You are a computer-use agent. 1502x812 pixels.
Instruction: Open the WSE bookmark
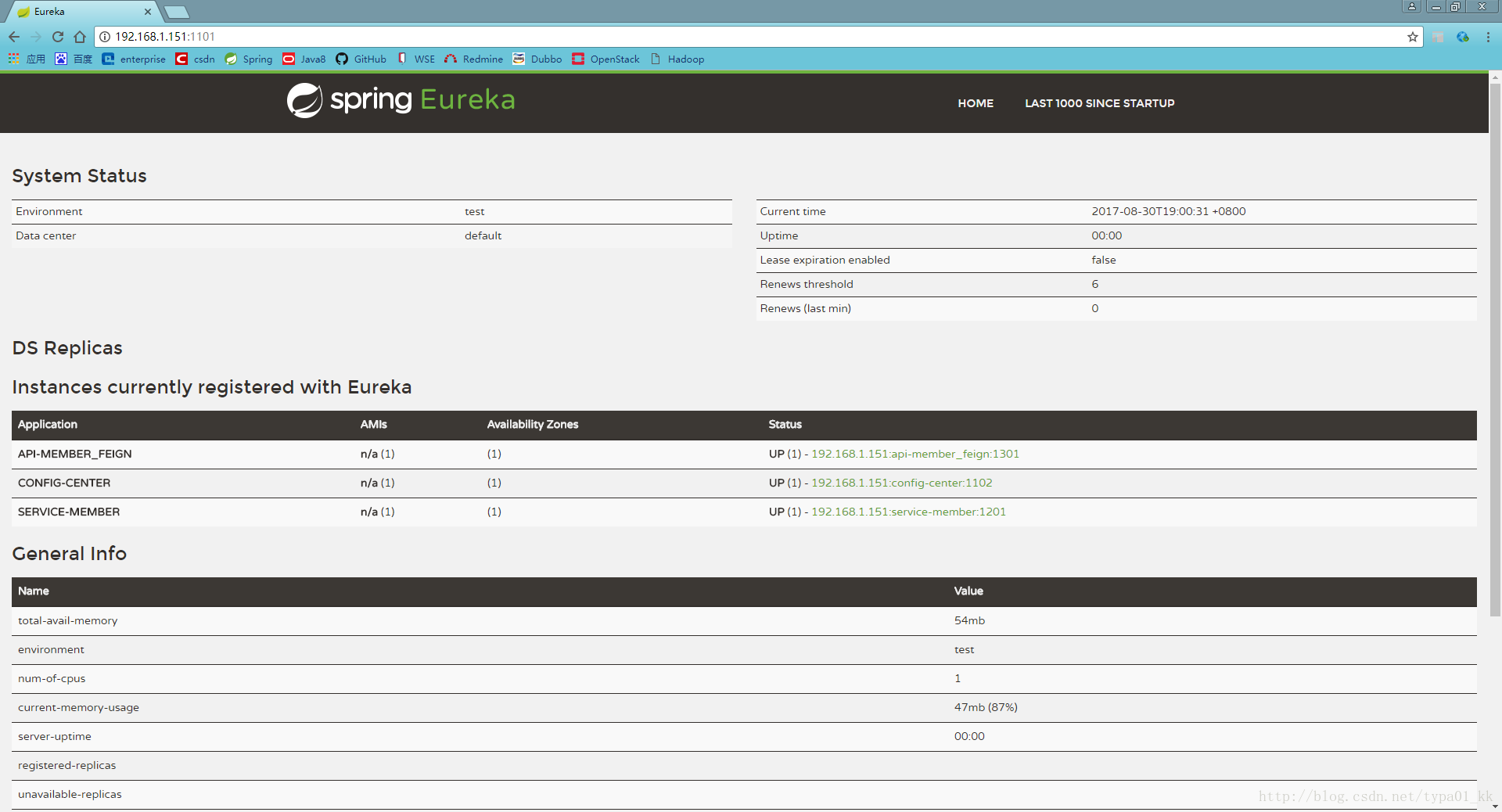click(416, 59)
